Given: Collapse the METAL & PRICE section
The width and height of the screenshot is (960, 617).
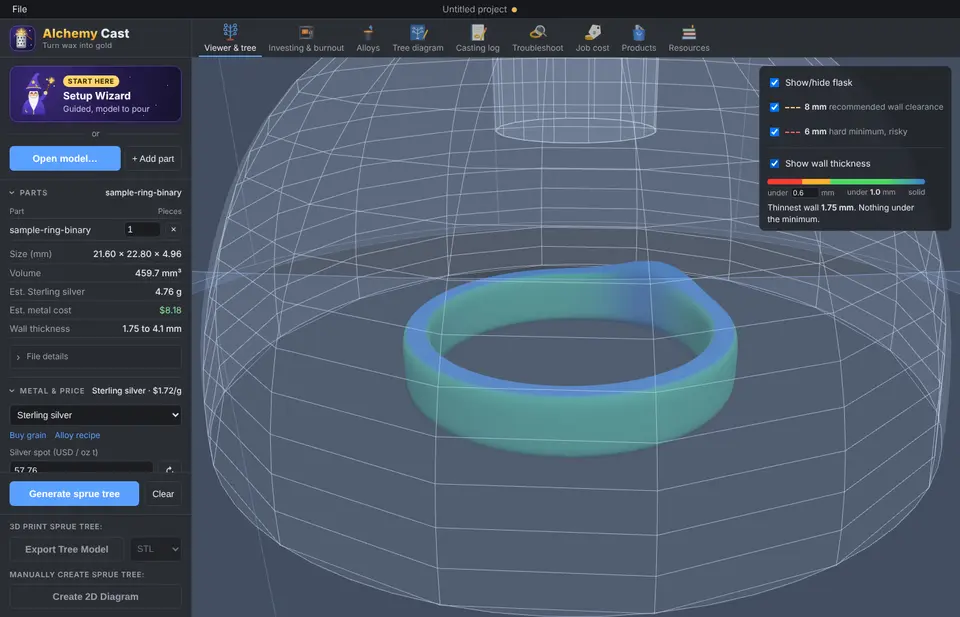Looking at the screenshot, I should point(47,391).
